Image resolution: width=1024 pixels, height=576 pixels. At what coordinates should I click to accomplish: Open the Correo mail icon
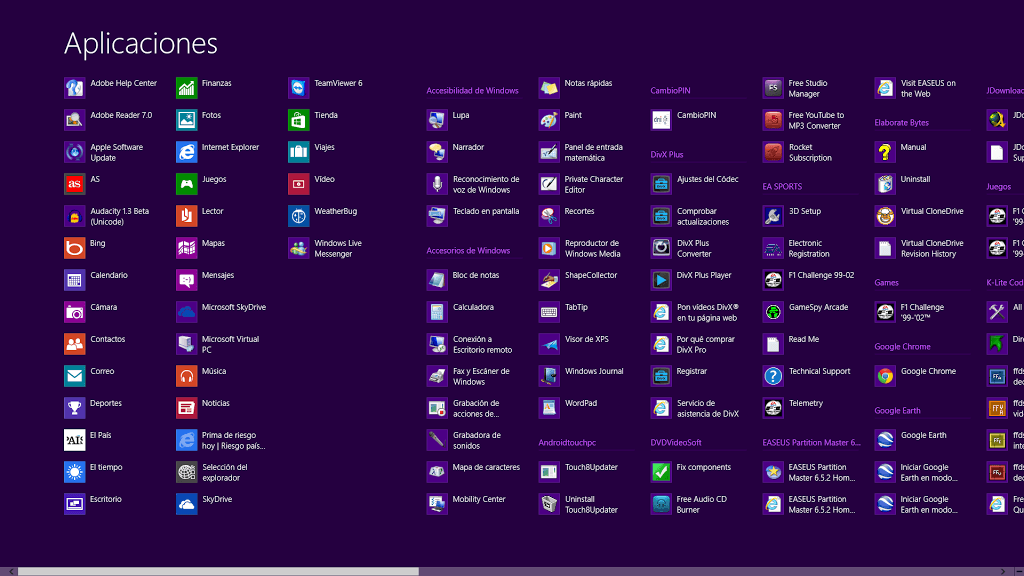tap(74, 376)
